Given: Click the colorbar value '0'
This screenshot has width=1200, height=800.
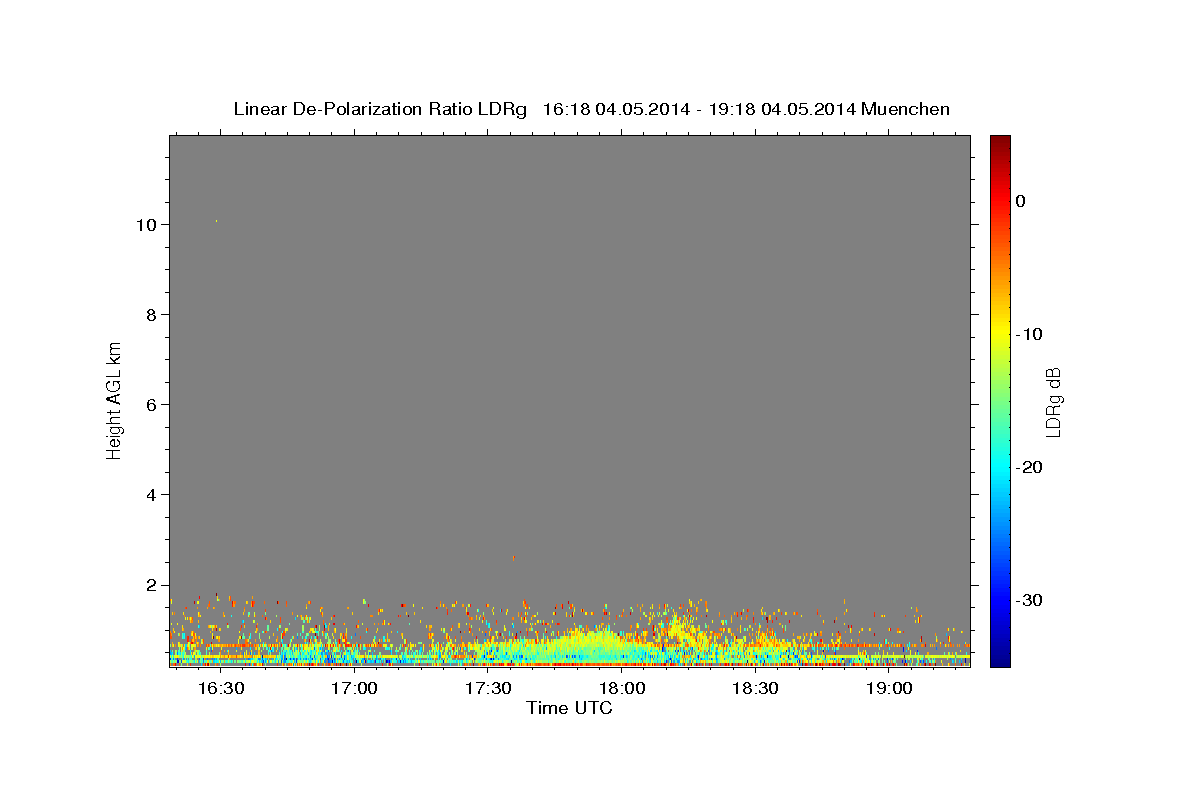Looking at the screenshot, I should click(x=1020, y=201).
